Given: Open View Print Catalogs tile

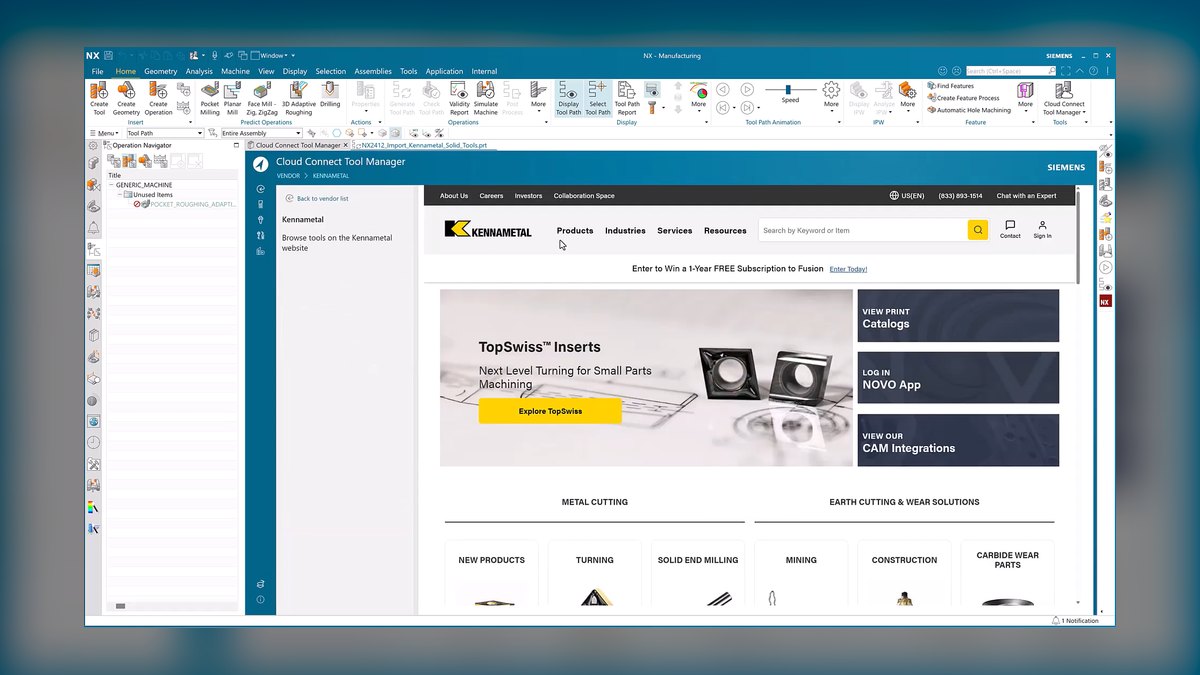Looking at the screenshot, I should click(x=958, y=316).
